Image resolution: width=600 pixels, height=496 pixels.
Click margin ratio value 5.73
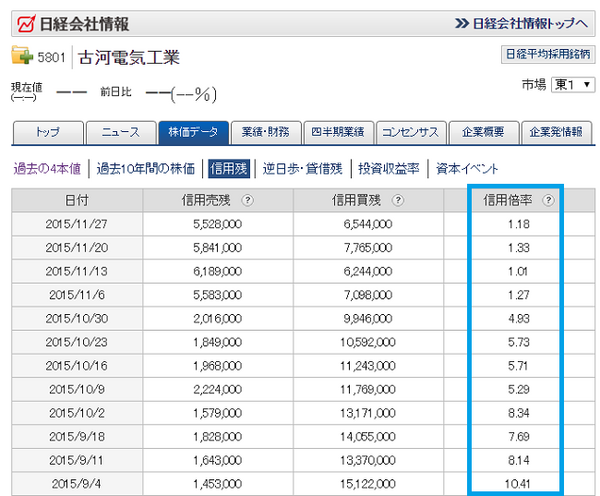point(518,342)
